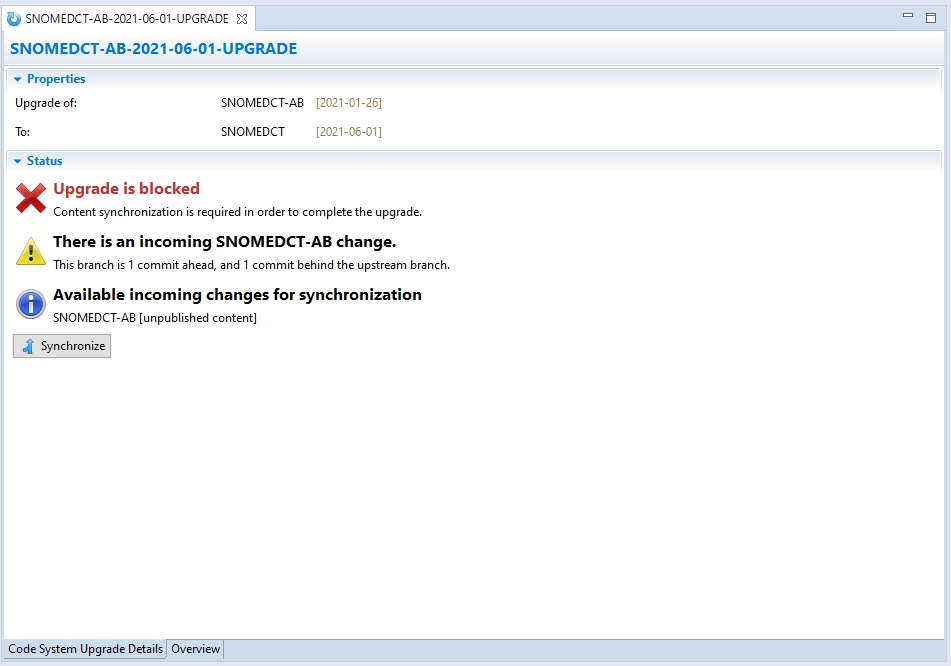951x666 pixels.
Task: Close the SNOMEDCT-AB-2021-06-01-UPGRADE editor tab
Action: [x=242, y=19]
